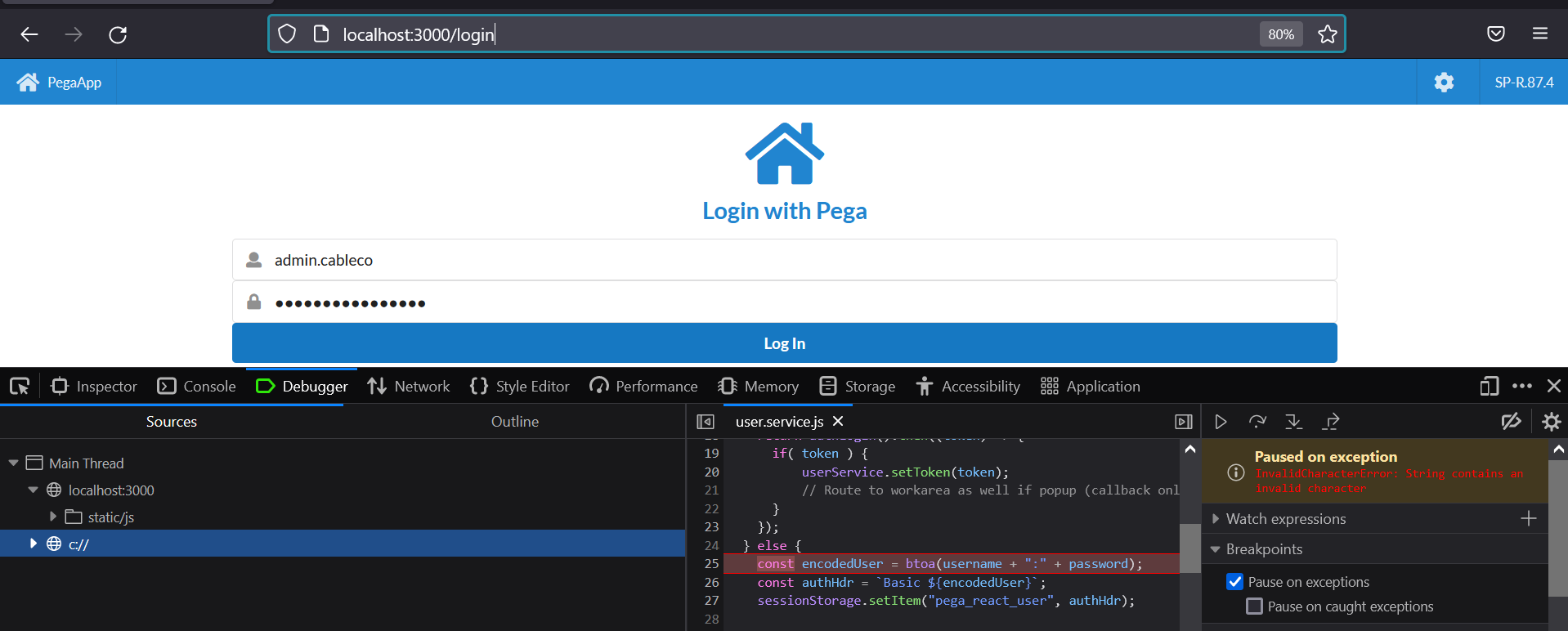Click the user icon beside username
The height and width of the screenshot is (631, 1568).
pyautogui.click(x=254, y=260)
